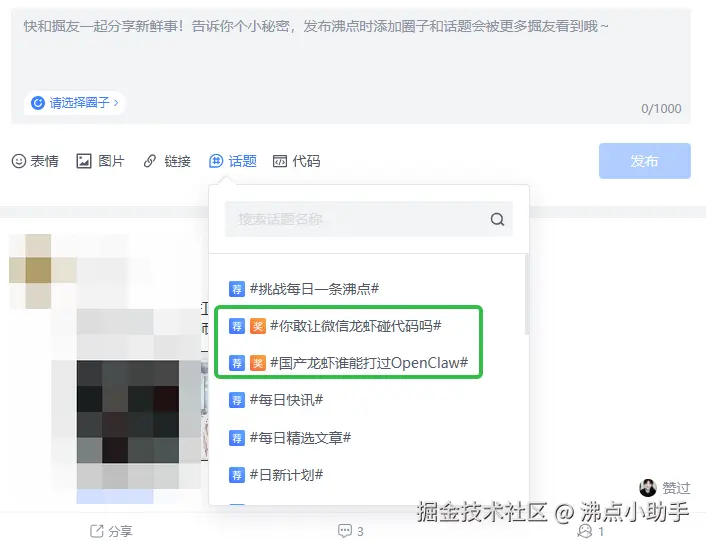Select topic #挑战每日一条沸点#
Viewport: 706px width, 541px height.
(314, 289)
